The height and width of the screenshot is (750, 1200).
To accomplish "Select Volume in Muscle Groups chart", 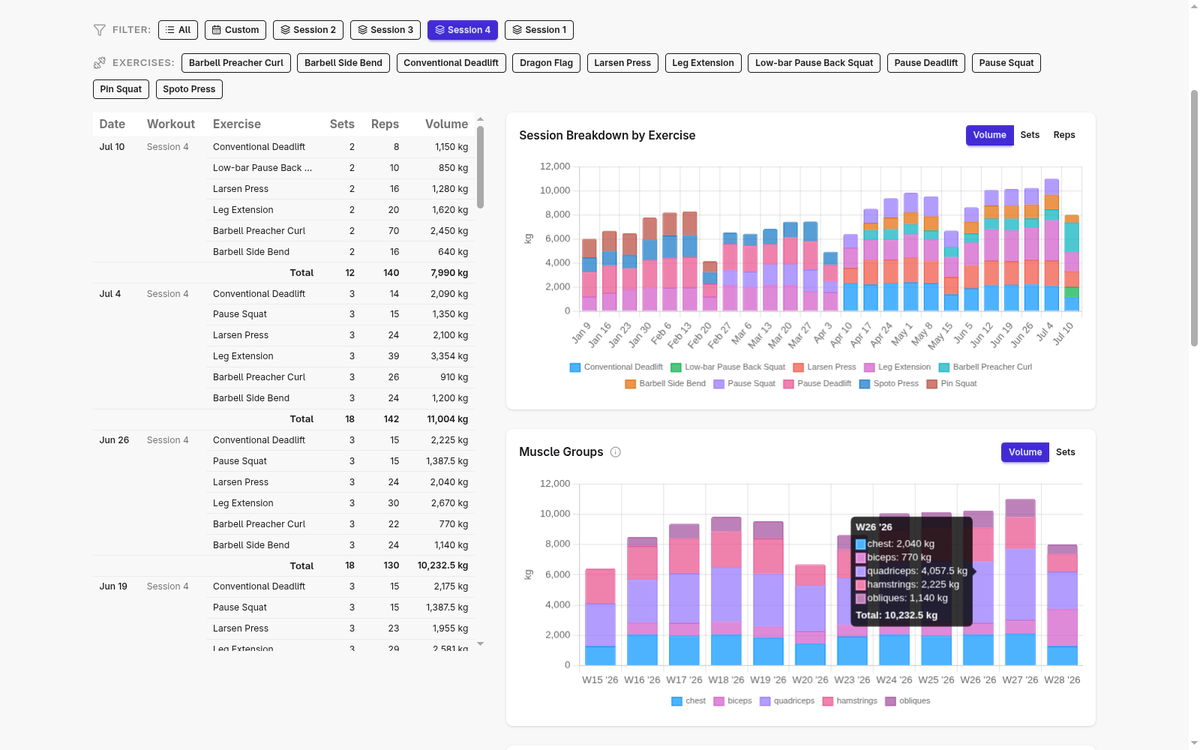I will coord(1025,452).
